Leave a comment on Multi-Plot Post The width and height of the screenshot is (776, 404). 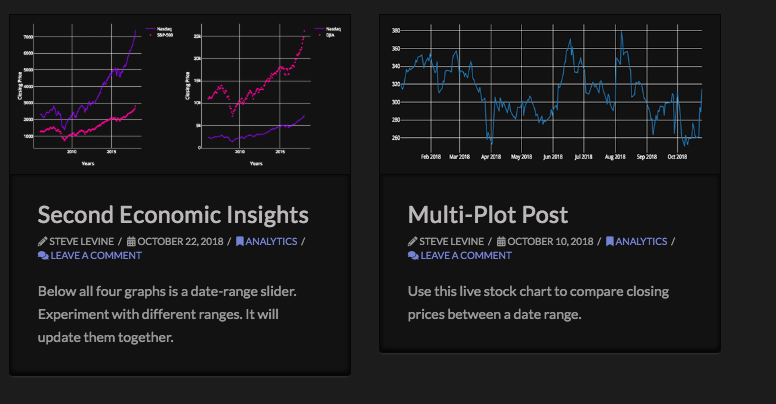(x=466, y=255)
